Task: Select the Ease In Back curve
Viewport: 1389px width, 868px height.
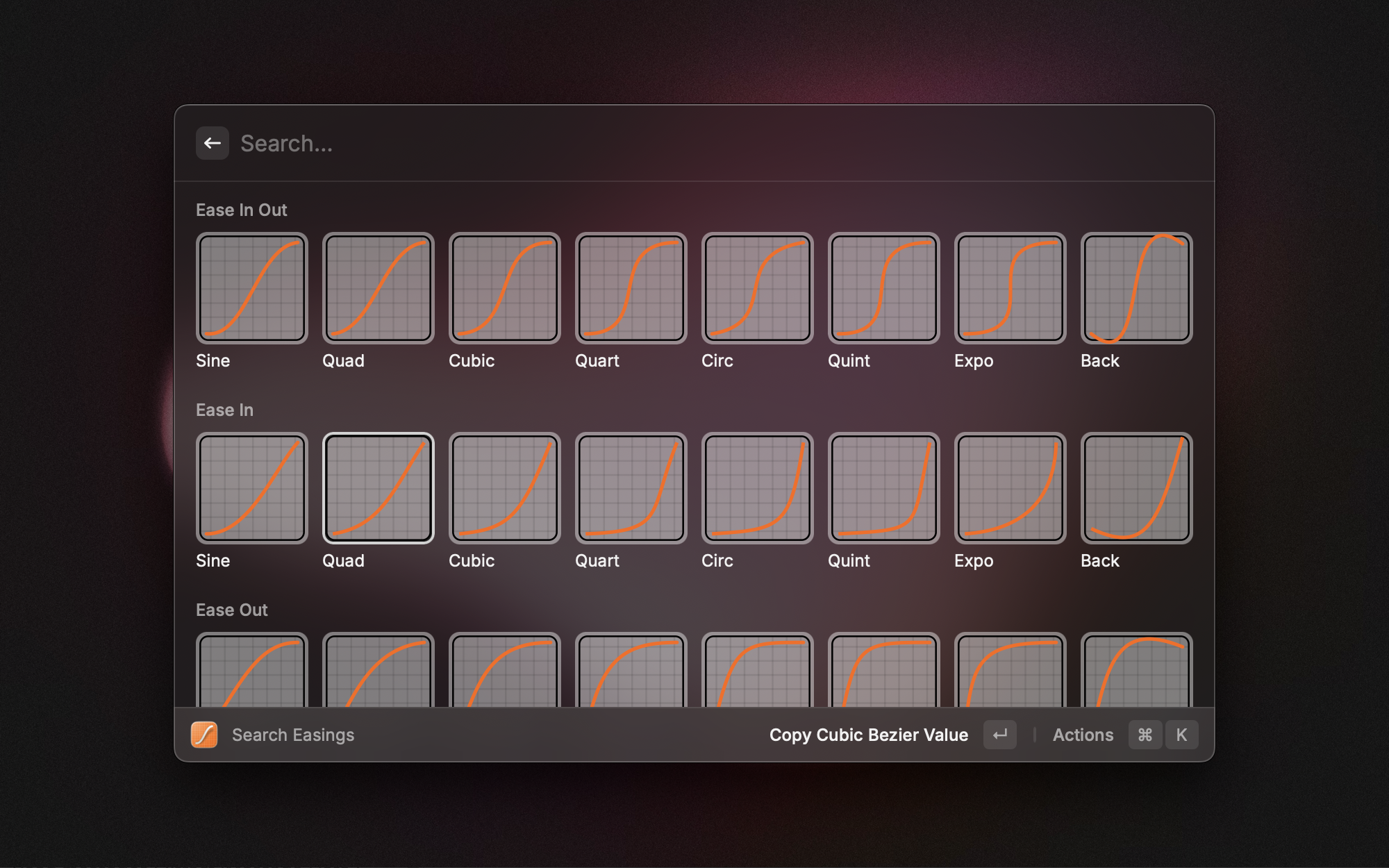Action: tap(1136, 488)
